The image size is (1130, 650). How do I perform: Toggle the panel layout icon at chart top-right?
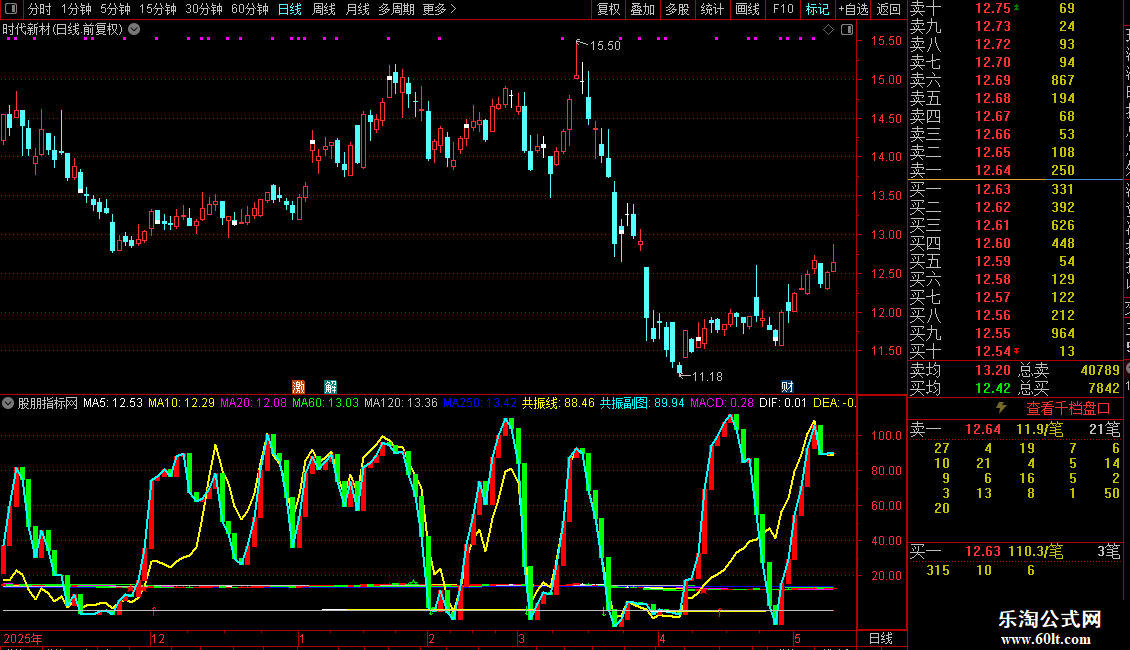847,30
